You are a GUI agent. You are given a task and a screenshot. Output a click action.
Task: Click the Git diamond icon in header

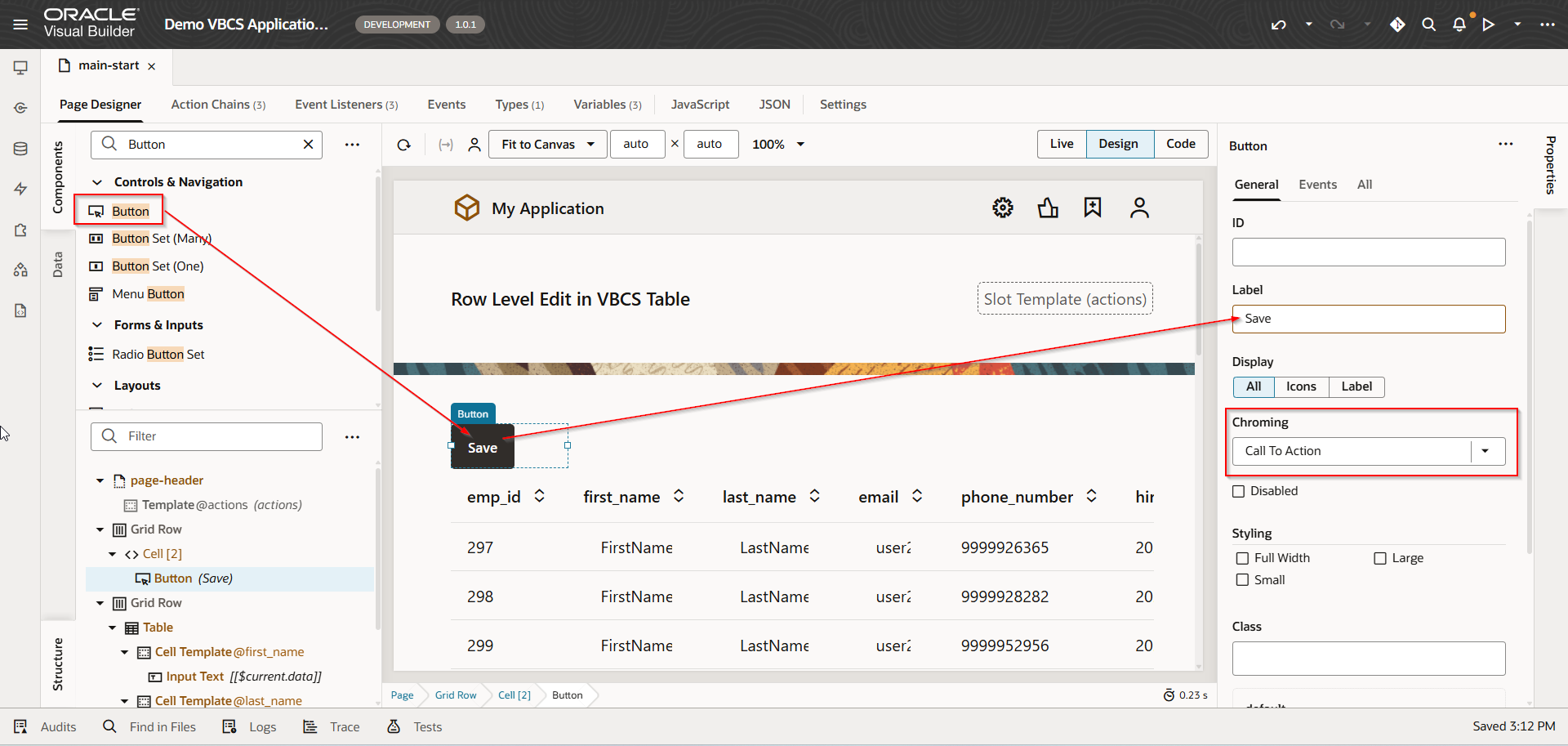click(x=1397, y=25)
